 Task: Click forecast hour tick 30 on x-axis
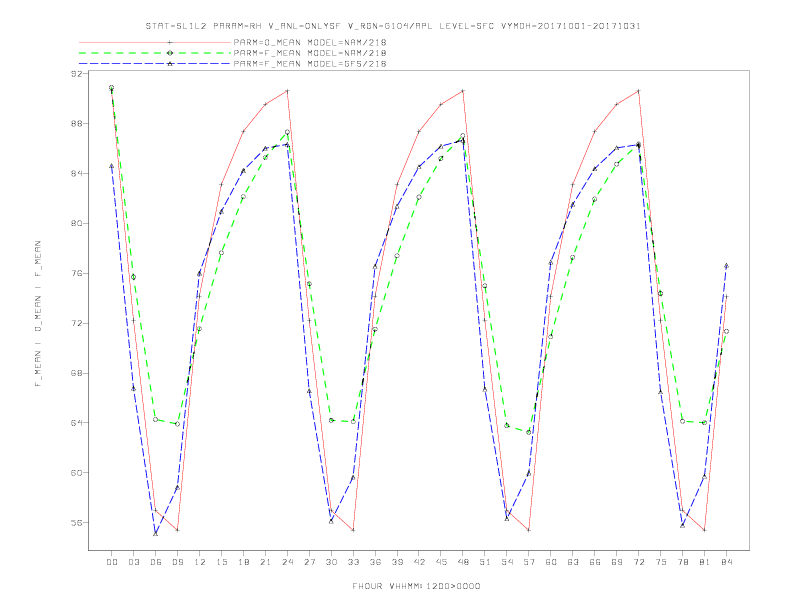(x=331, y=562)
